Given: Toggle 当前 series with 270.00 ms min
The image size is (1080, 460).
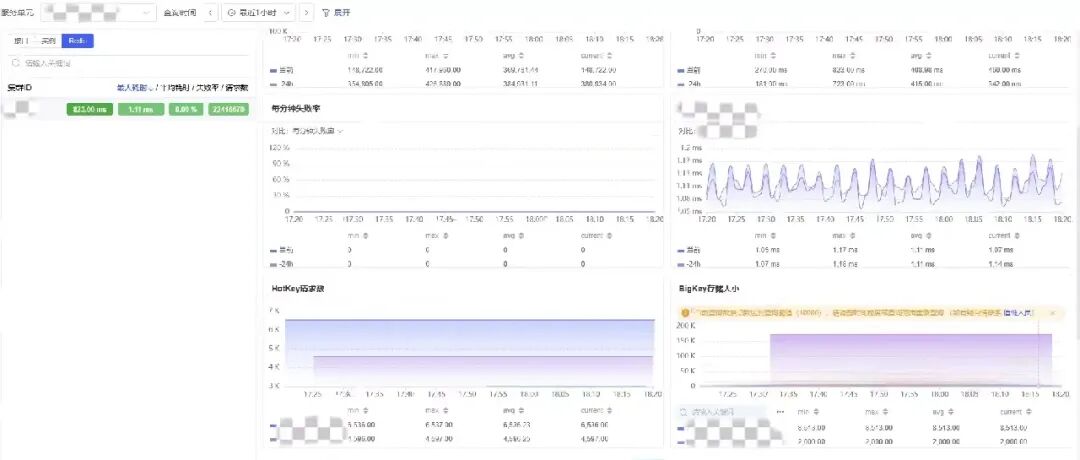Looking at the screenshot, I should click(688, 70).
